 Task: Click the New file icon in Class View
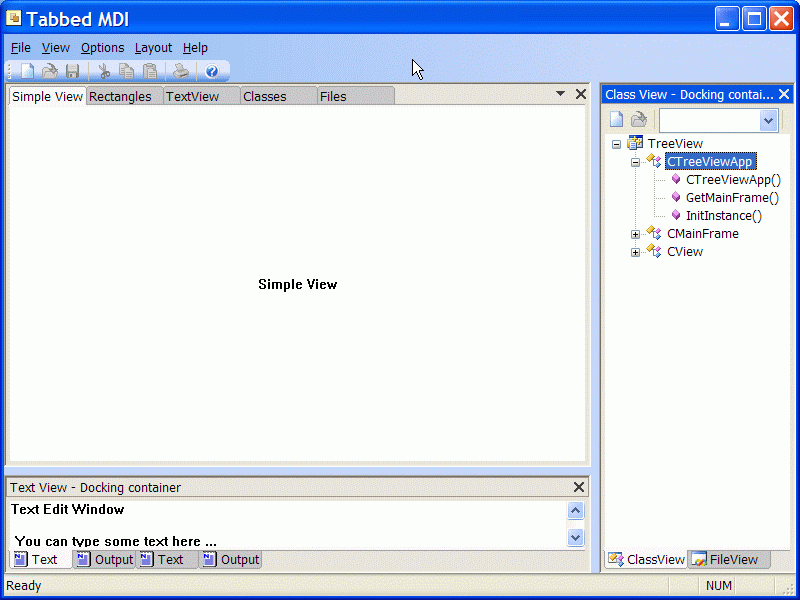tap(616, 118)
